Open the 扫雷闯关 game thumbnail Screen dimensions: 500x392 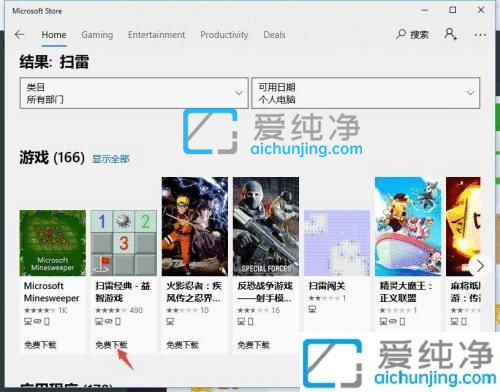coord(337,243)
